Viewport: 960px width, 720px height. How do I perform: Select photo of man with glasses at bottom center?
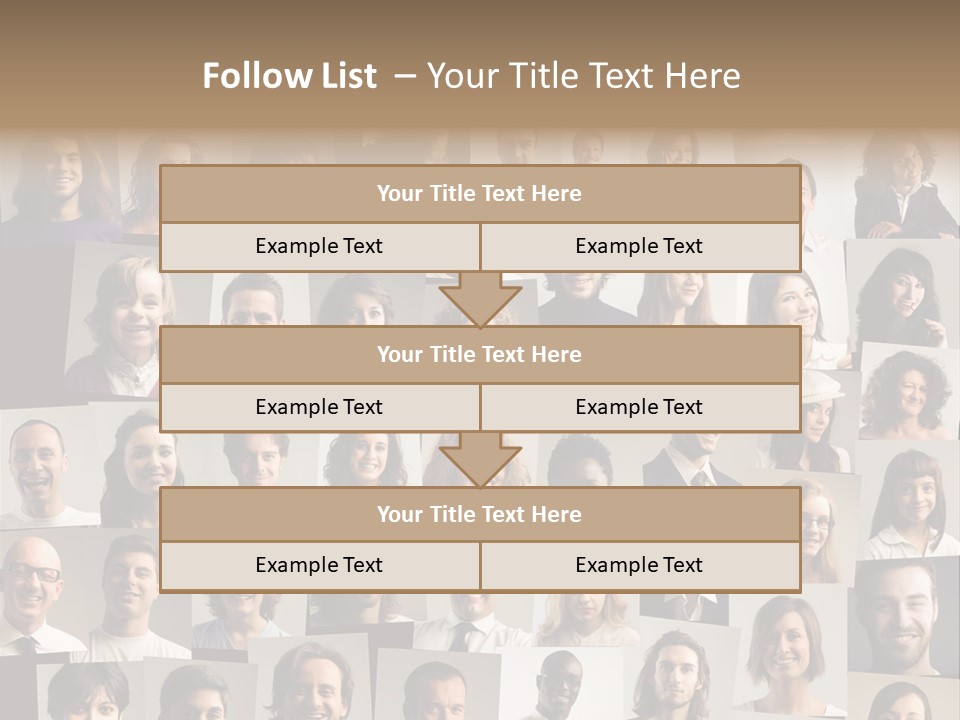pos(555,685)
